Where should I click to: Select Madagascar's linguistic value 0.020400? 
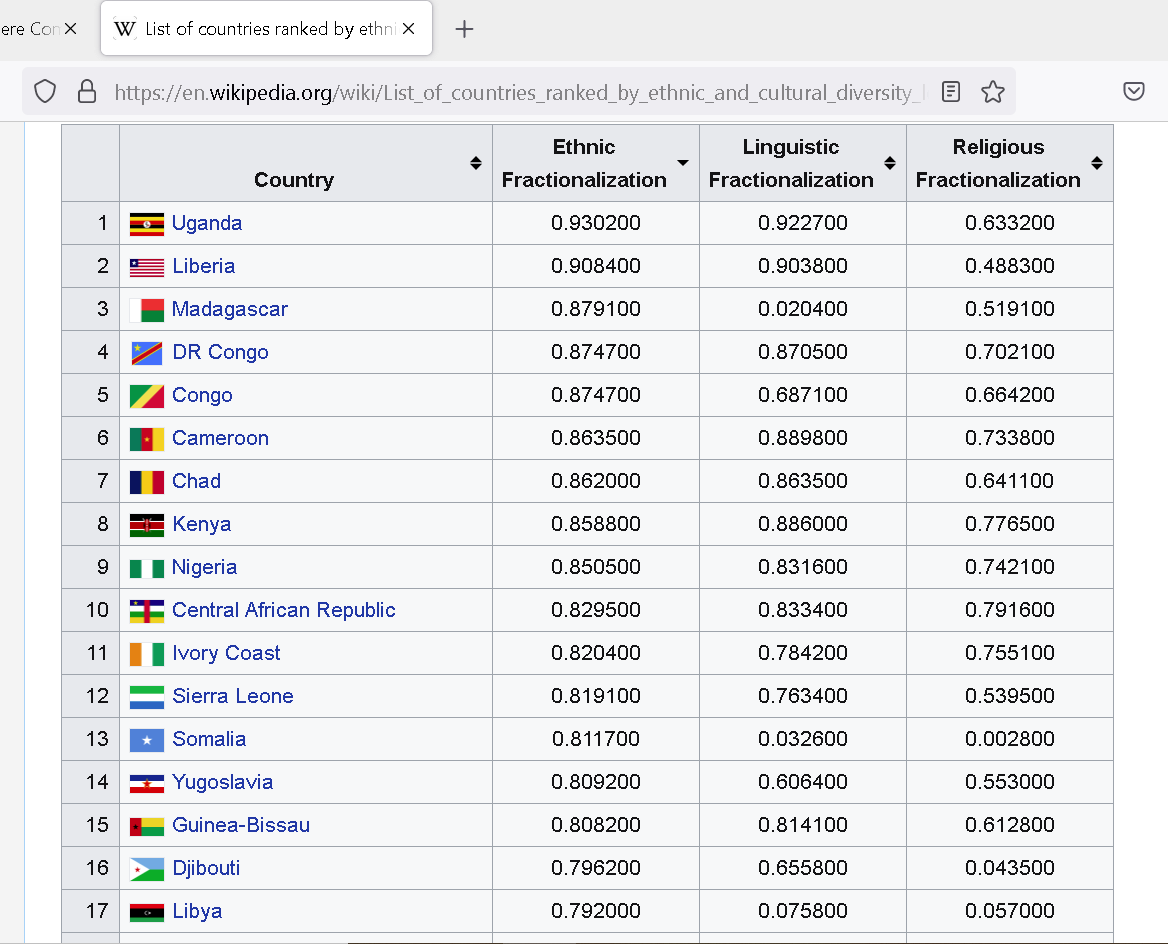pyautogui.click(x=803, y=309)
